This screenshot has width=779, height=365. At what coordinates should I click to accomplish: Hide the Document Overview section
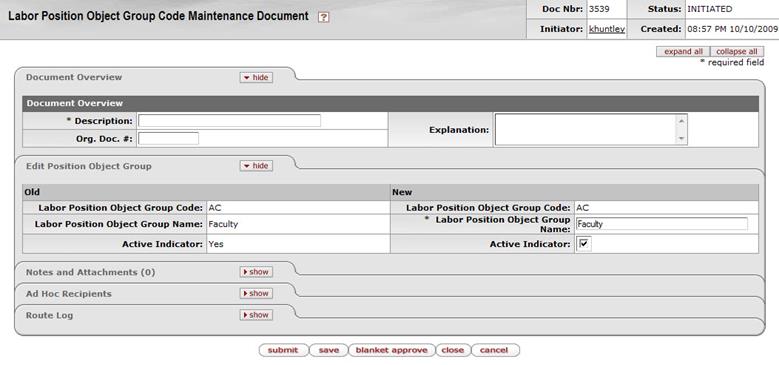pyautogui.click(x=256, y=77)
